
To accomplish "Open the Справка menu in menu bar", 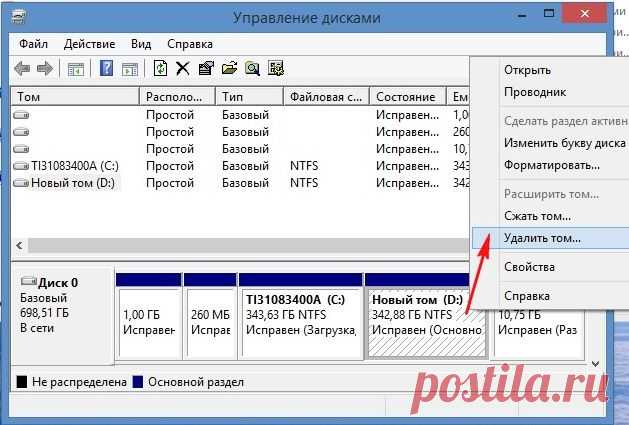I will [x=190, y=44].
